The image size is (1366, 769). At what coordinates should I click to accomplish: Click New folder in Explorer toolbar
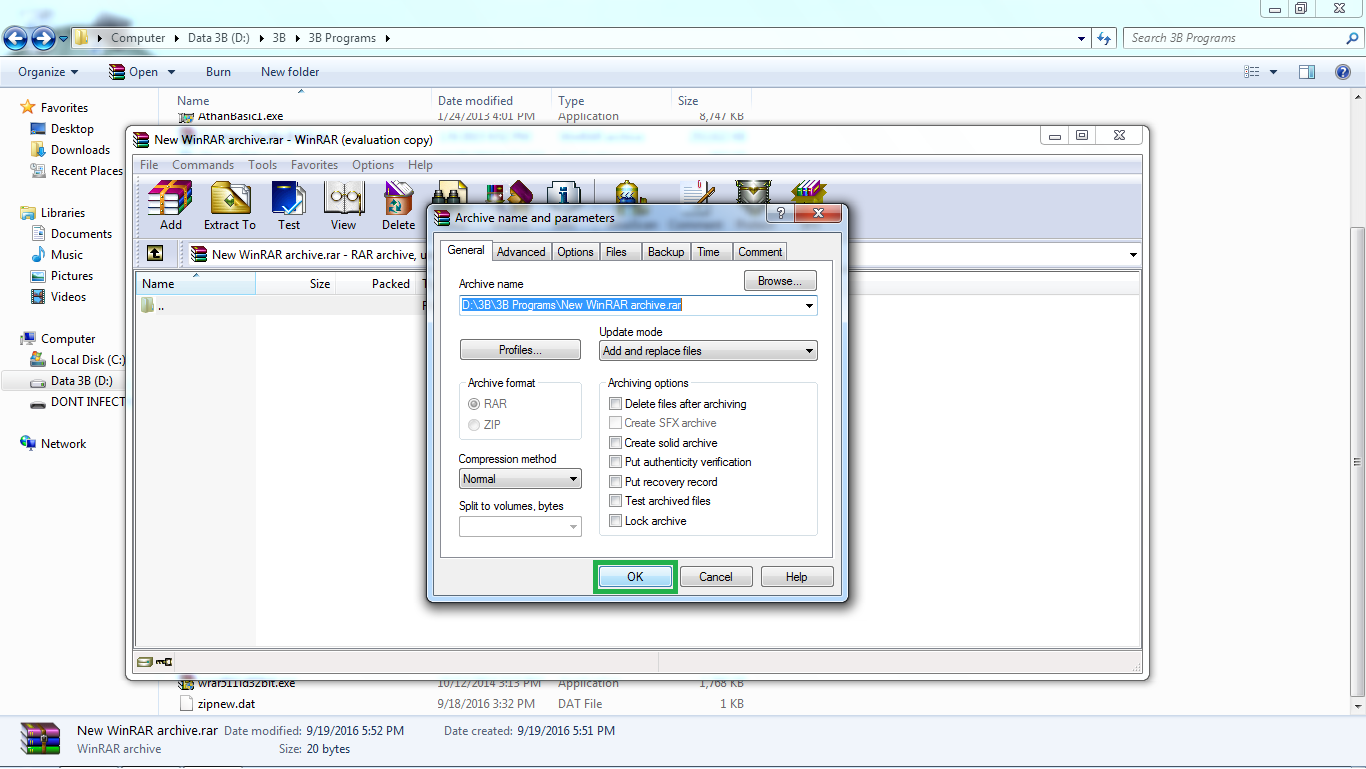(x=290, y=72)
